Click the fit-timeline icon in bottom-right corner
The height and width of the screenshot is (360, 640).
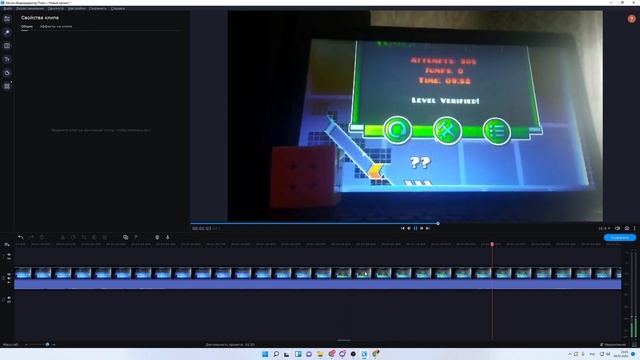(x=635, y=345)
